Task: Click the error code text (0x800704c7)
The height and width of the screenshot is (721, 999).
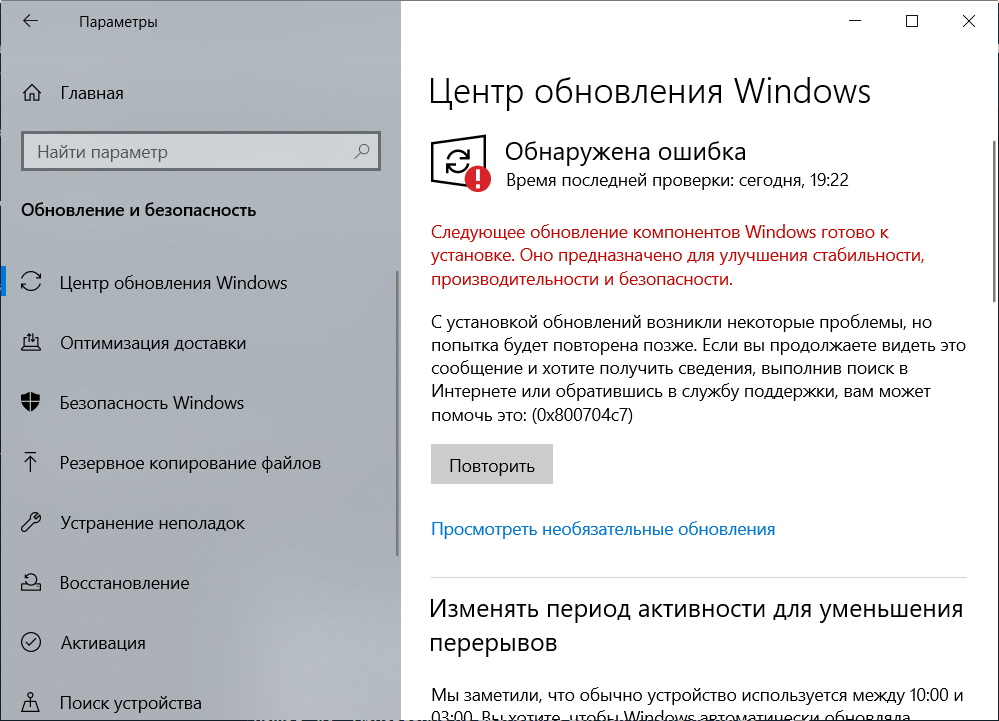Action: pyautogui.click(x=582, y=415)
